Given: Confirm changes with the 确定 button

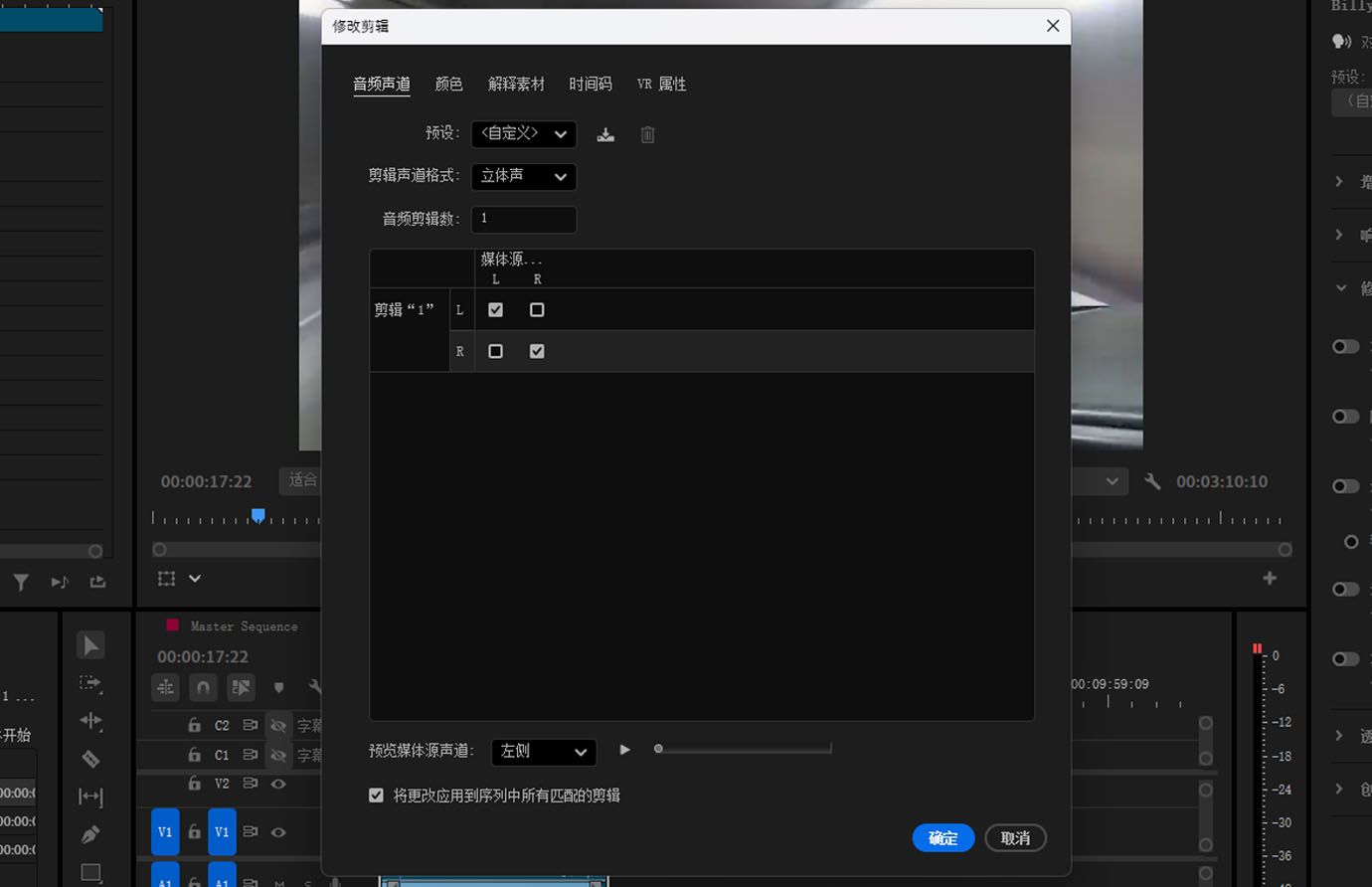Looking at the screenshot, I should pos(943,837).
